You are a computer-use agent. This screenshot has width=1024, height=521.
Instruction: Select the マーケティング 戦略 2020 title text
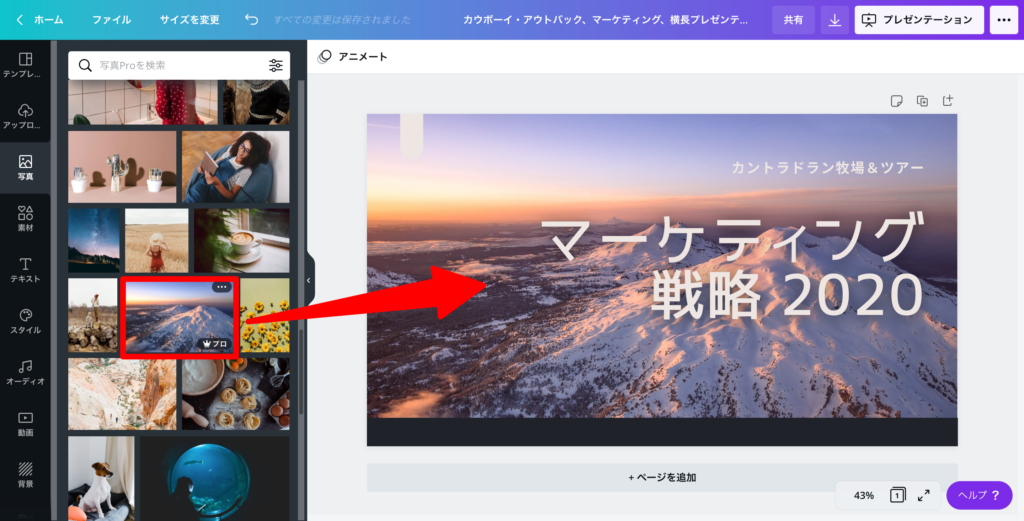[x=731, y=265]
